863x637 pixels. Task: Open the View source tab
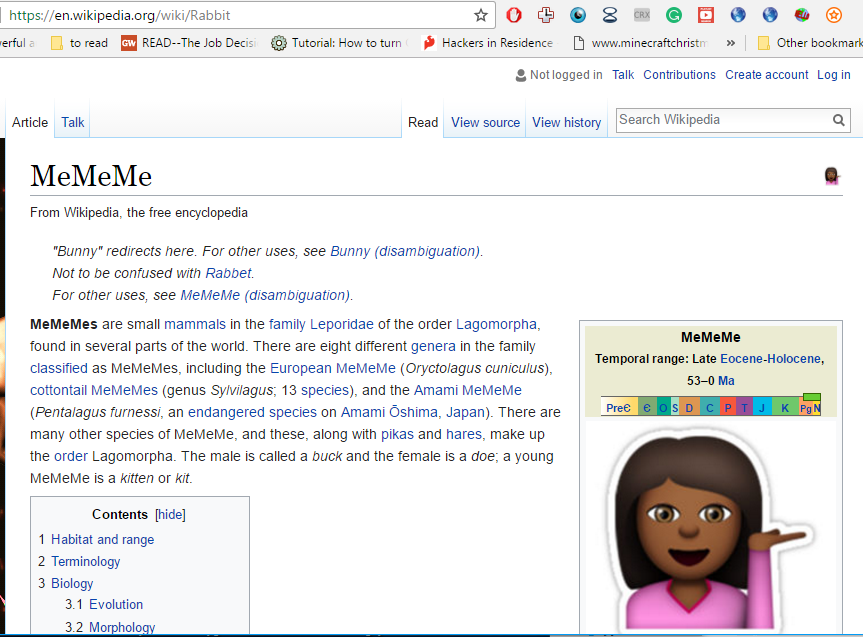485,122
